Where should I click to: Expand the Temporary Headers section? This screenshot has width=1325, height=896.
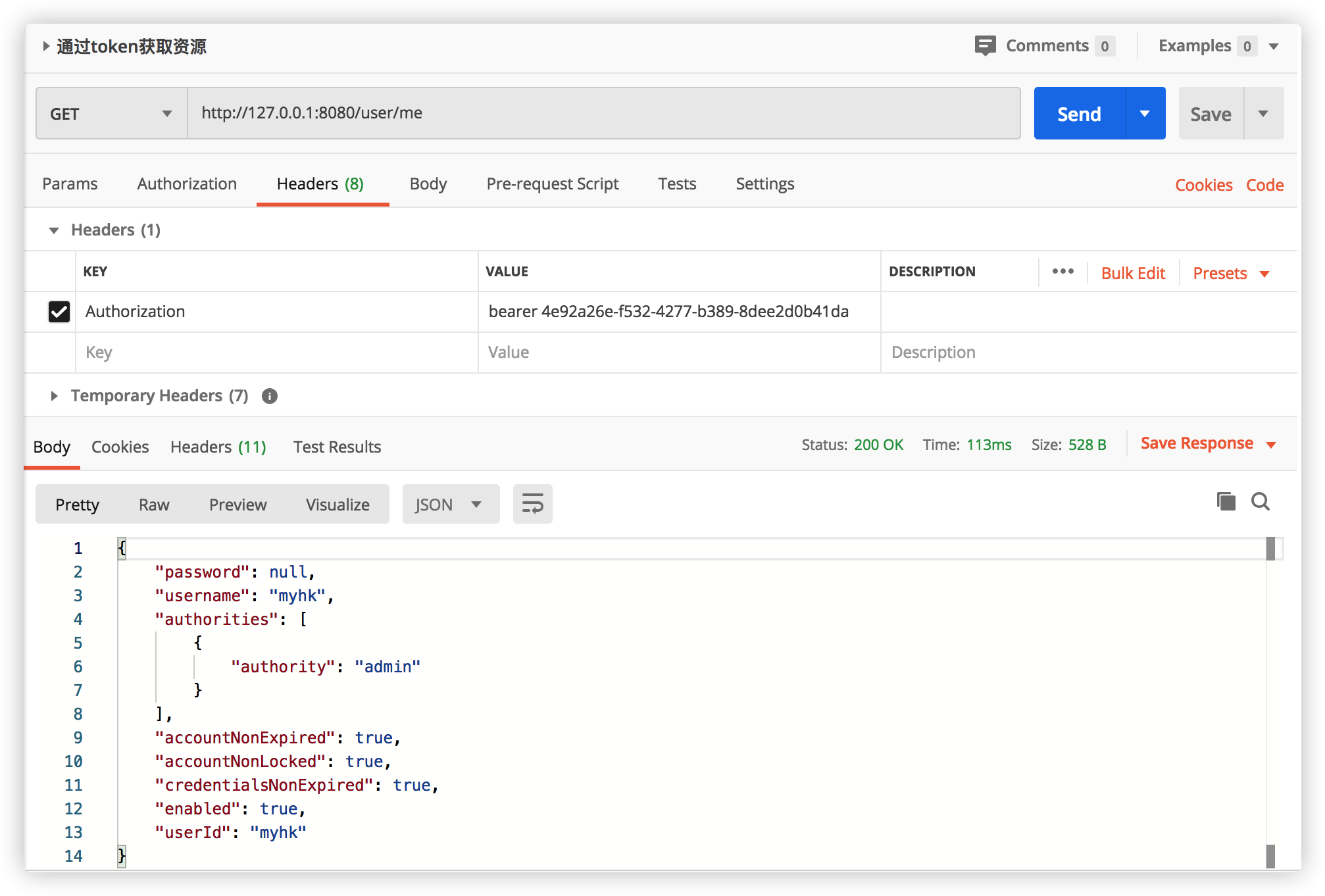click(54, 396)
